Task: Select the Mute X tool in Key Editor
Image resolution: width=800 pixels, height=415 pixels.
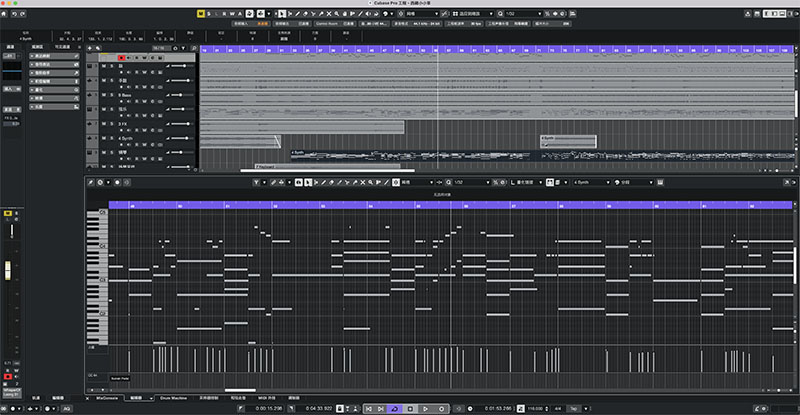Action: [x=363, y=182]
